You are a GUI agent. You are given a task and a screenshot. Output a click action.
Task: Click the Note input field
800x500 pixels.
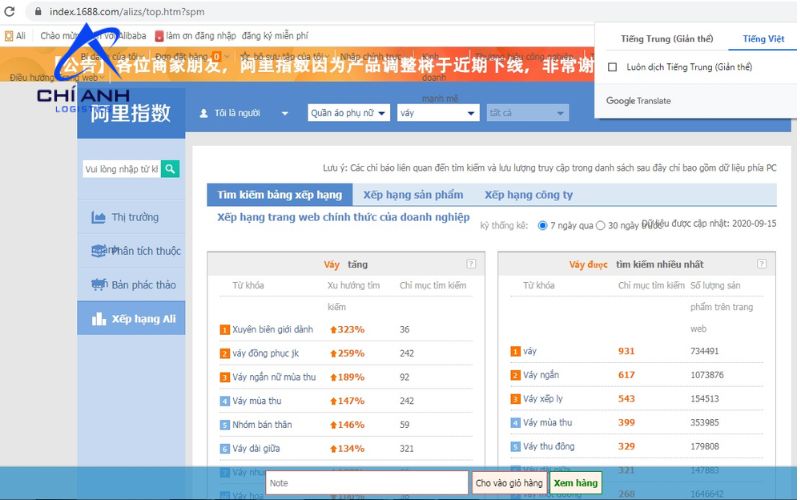click(x=367, y=483)
